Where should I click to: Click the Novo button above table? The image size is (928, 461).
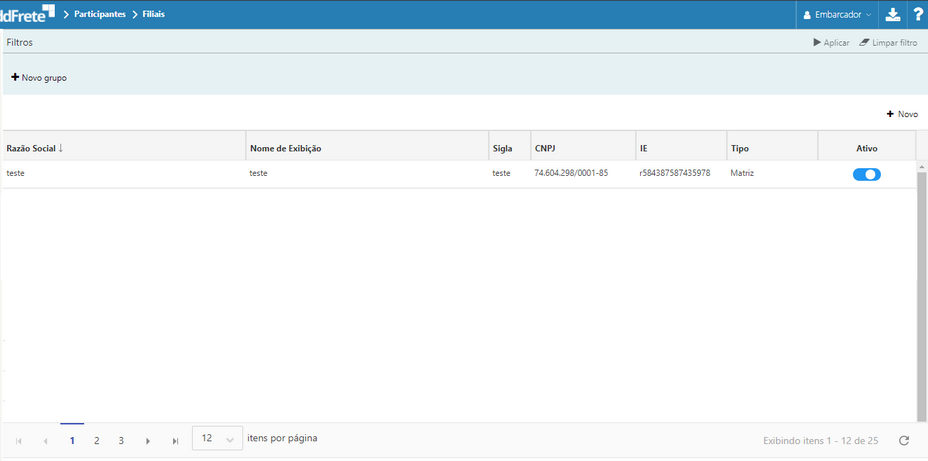[901, 114]
